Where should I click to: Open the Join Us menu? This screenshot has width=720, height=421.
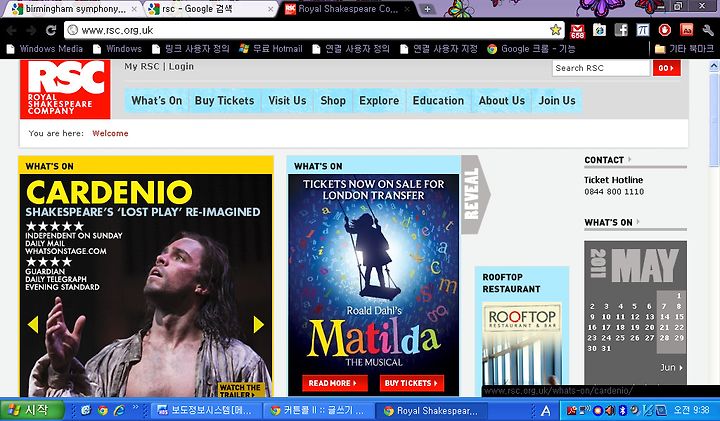coord(557,101)
